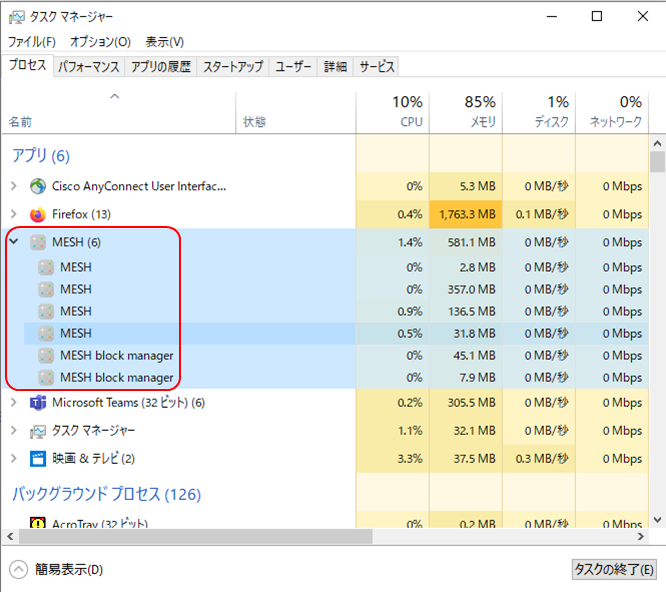Expand the 映画 & テレビ (2) group
Image resolution: width=666 pixels, height=592 pixels.
point(14,458)
